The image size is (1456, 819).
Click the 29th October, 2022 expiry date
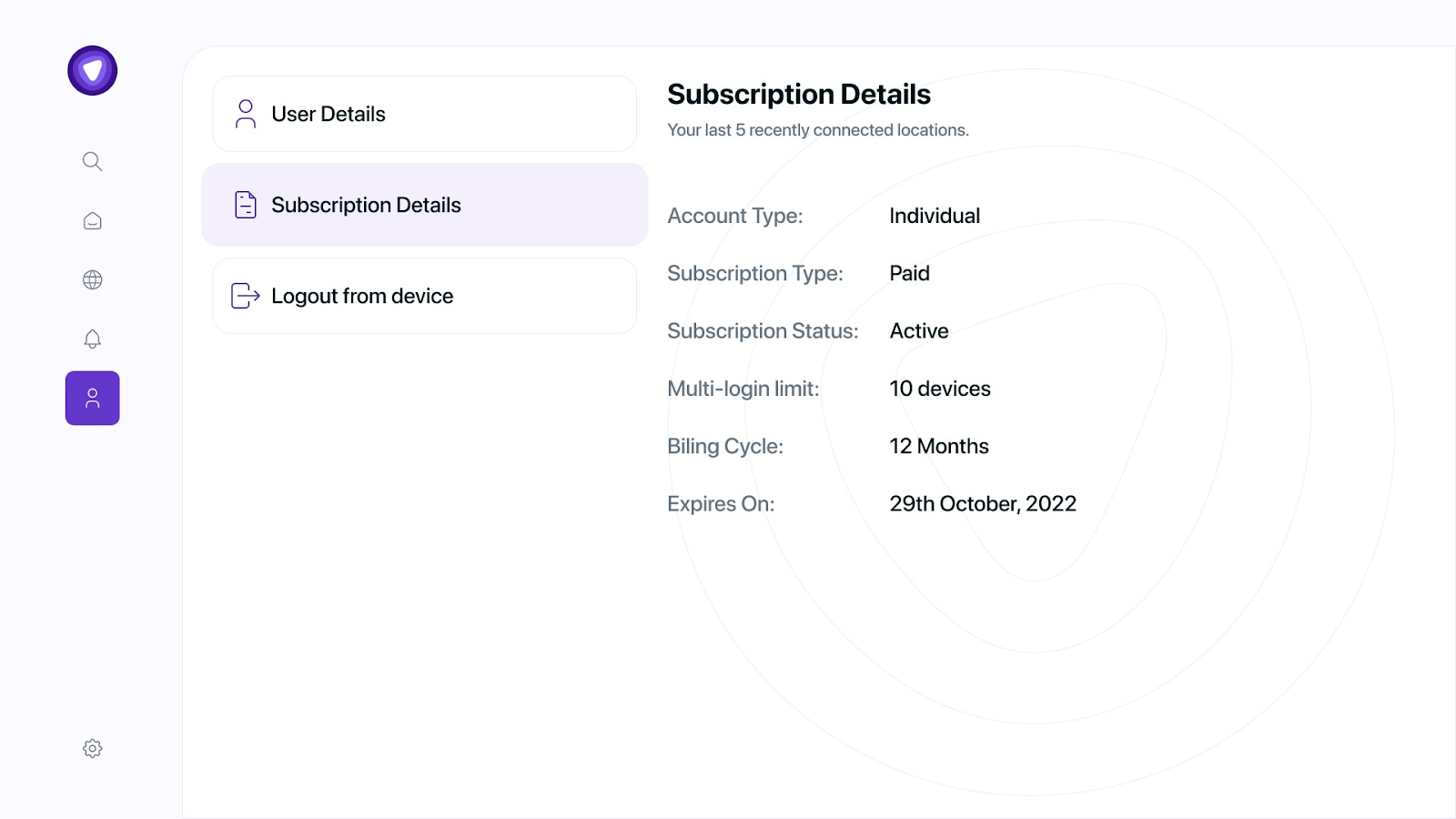983,503
